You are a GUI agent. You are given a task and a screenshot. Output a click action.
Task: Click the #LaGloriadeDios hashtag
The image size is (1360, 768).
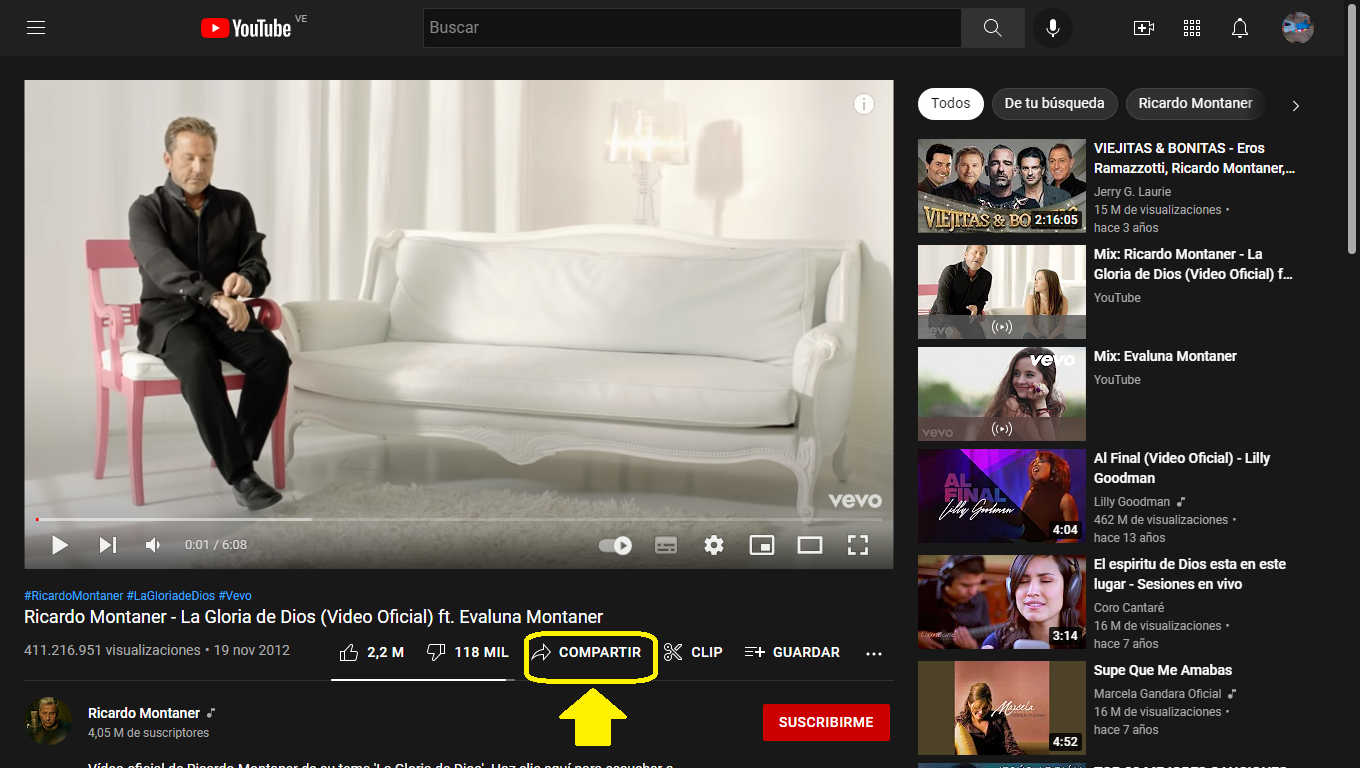tap(170, 595)
